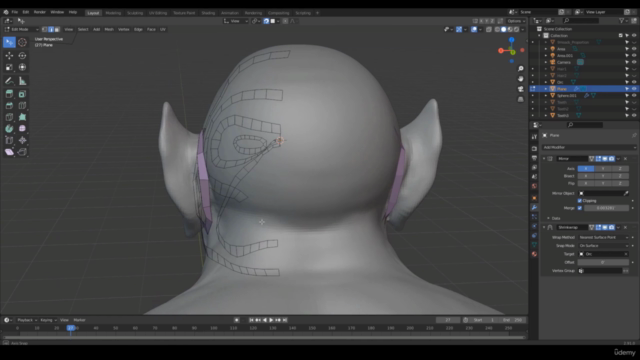The image size is (640, 360).
Task: Select the Measure tool
Action: point(22,81)
